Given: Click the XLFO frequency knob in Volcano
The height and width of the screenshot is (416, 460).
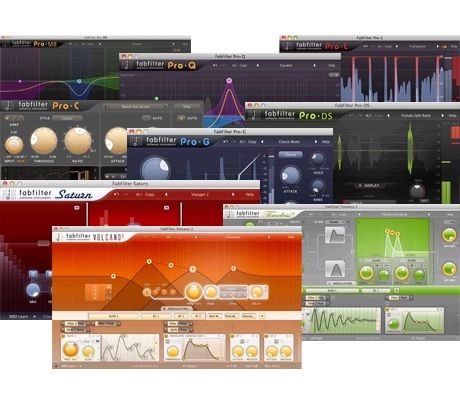Looking at the screenshot, I should pos(70,350).
